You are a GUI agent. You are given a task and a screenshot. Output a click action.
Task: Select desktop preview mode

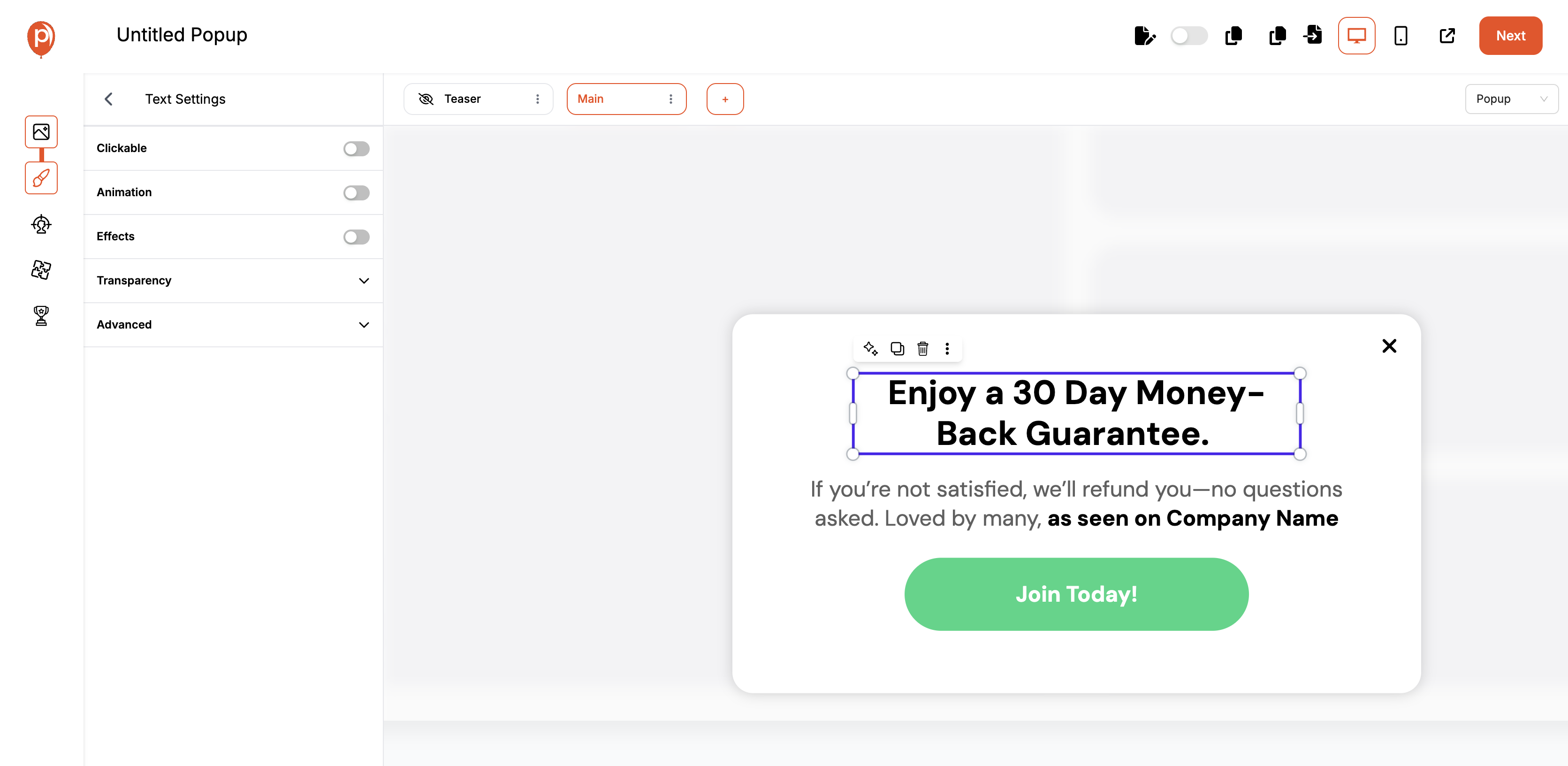pos(1356,36)
